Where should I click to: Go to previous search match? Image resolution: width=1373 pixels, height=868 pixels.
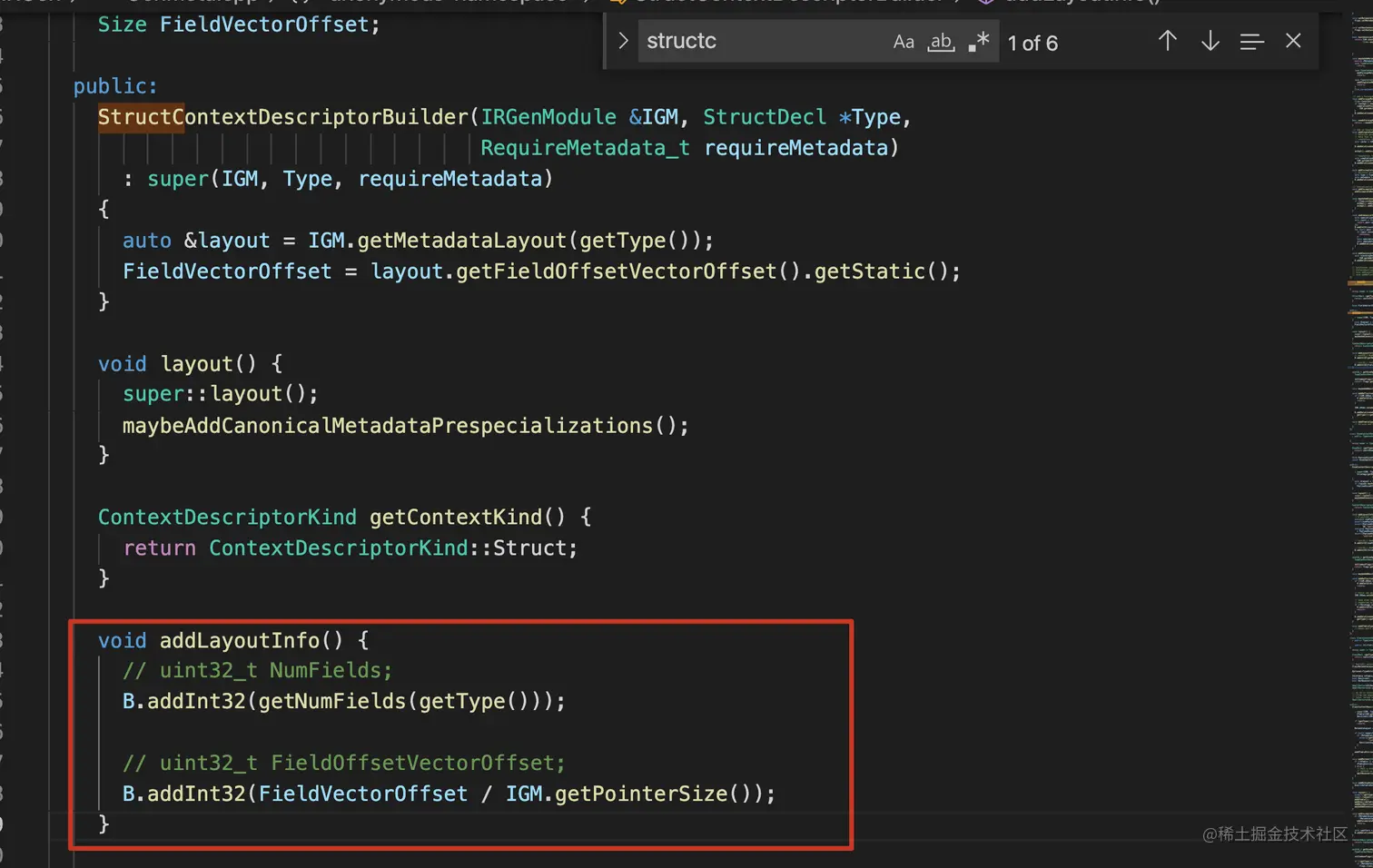click(x=1168, y=41)
